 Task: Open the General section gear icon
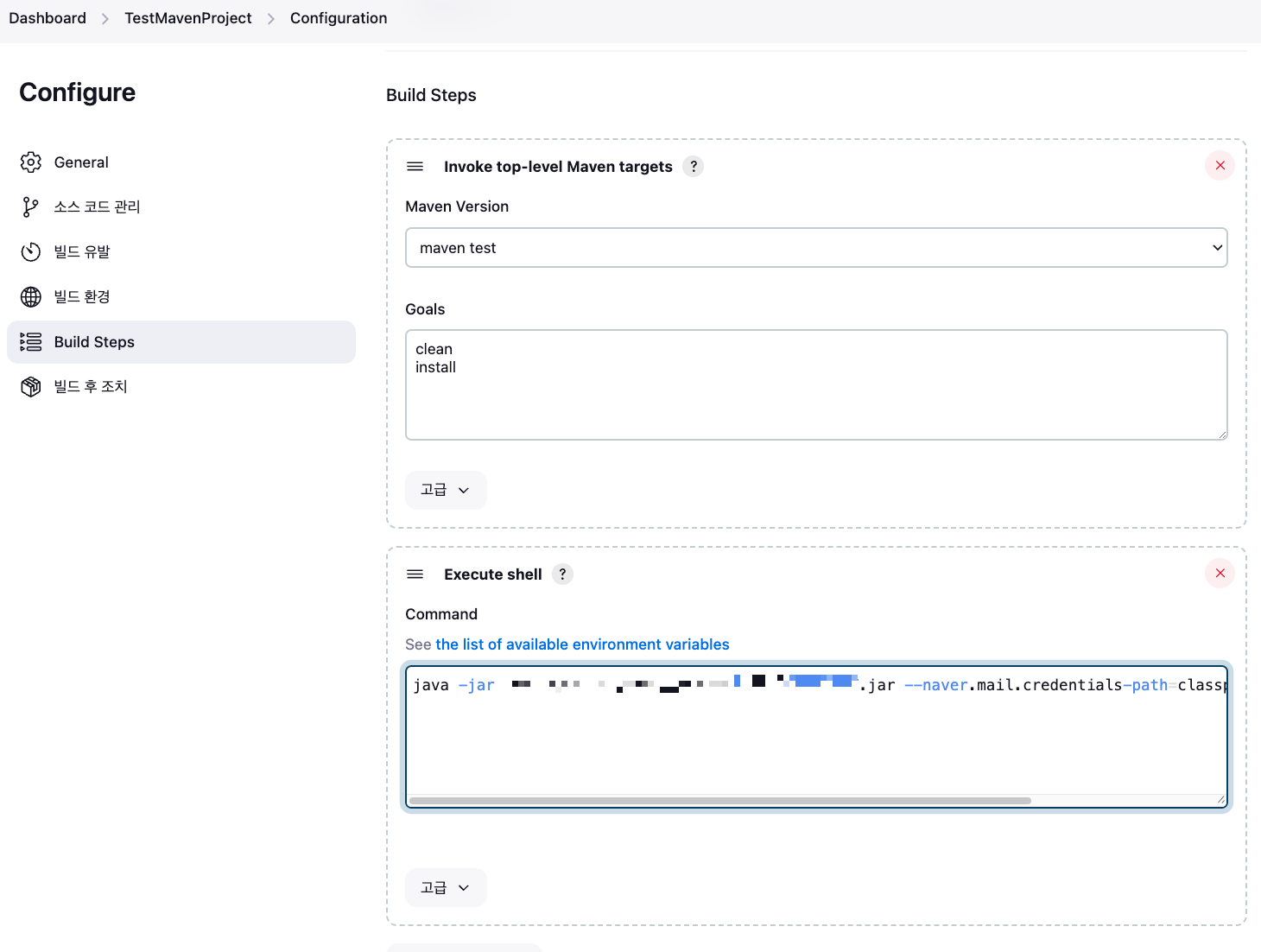click(x=31, y=162)
